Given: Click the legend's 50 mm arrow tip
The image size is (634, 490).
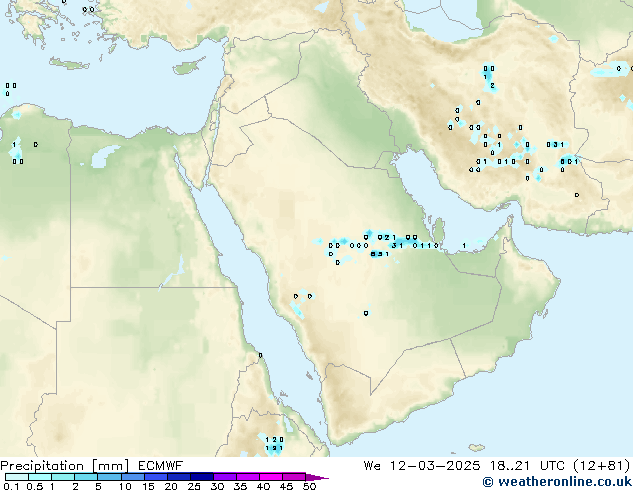Looking at the screenshot, I should coord(317,477).
